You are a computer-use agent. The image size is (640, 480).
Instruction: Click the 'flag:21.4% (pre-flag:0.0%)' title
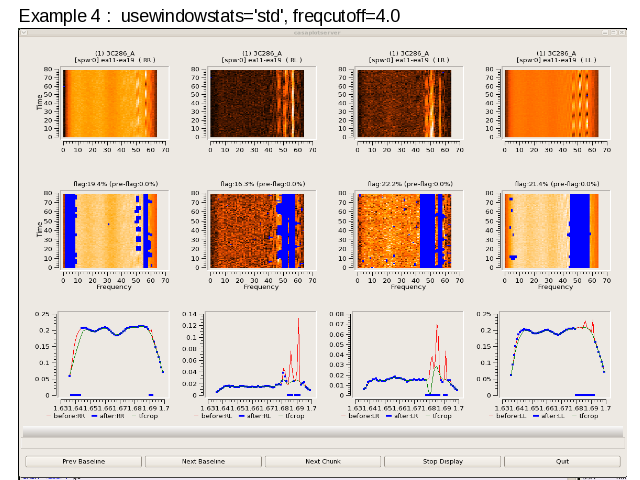point(557,184)
